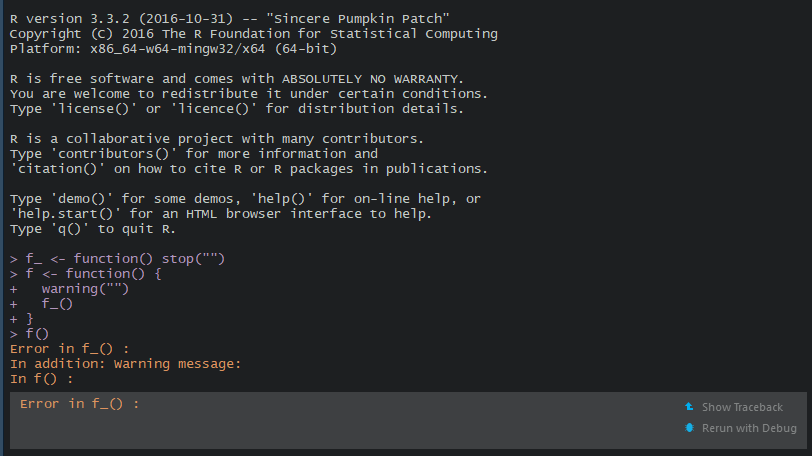812x456 pixels.
Task: Open the Show Traceback link
Action: (x=742, y=407)
